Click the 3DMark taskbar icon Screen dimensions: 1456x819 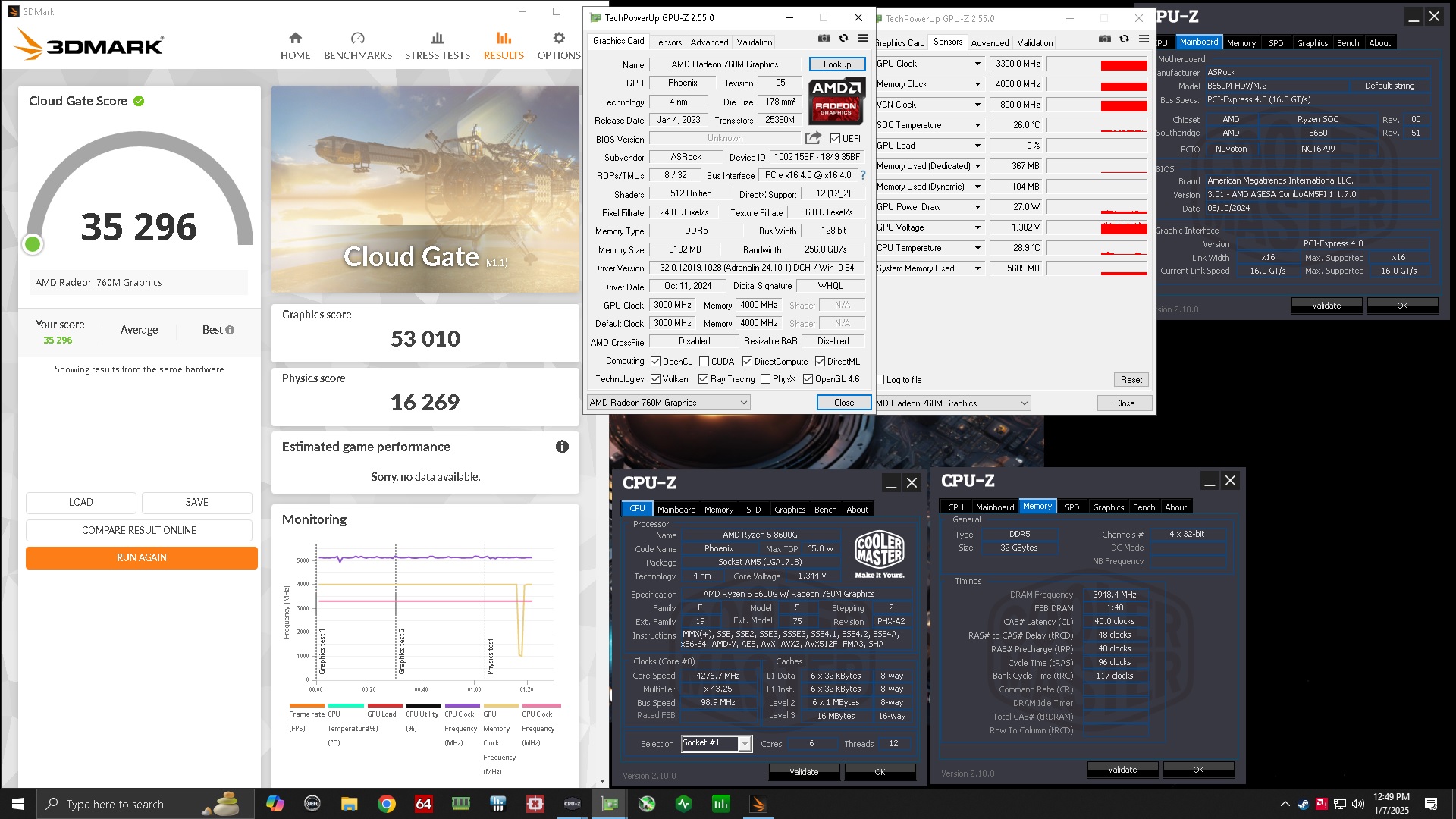pyautogui.click(x=758, y=804)
